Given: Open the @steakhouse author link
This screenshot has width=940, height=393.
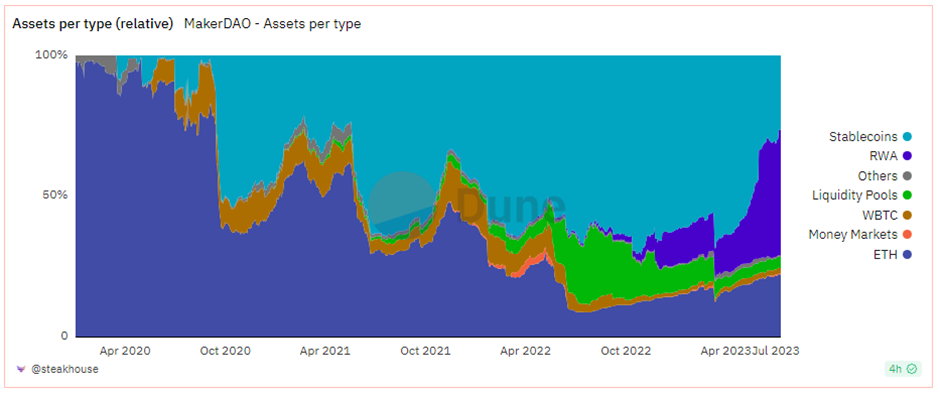Looking at the screenshot, I should coord(65,369).
